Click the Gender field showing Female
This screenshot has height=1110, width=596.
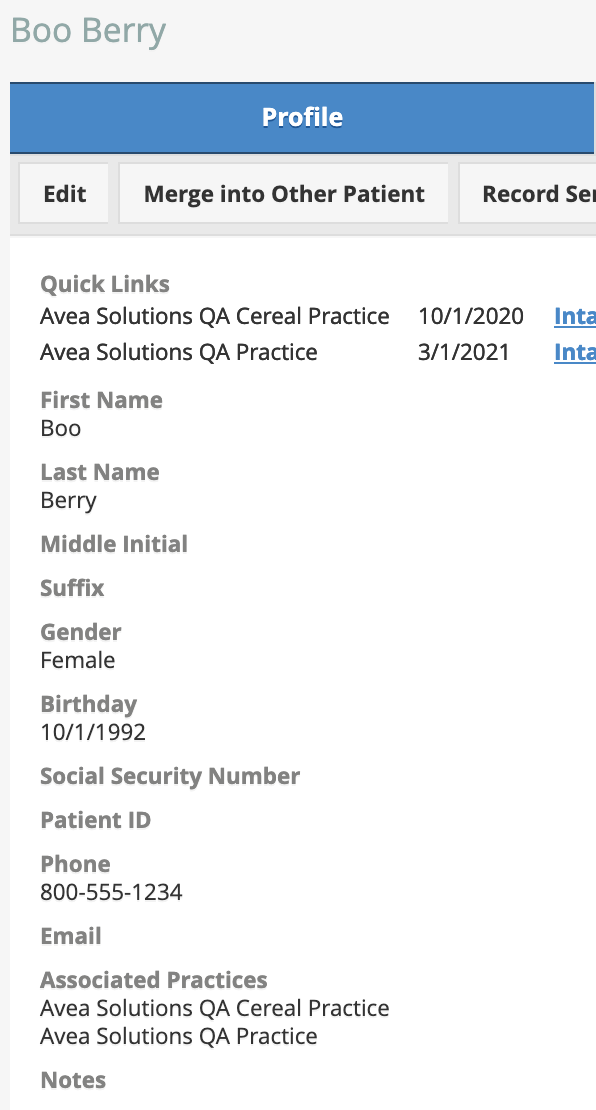(x=77, y=660)
